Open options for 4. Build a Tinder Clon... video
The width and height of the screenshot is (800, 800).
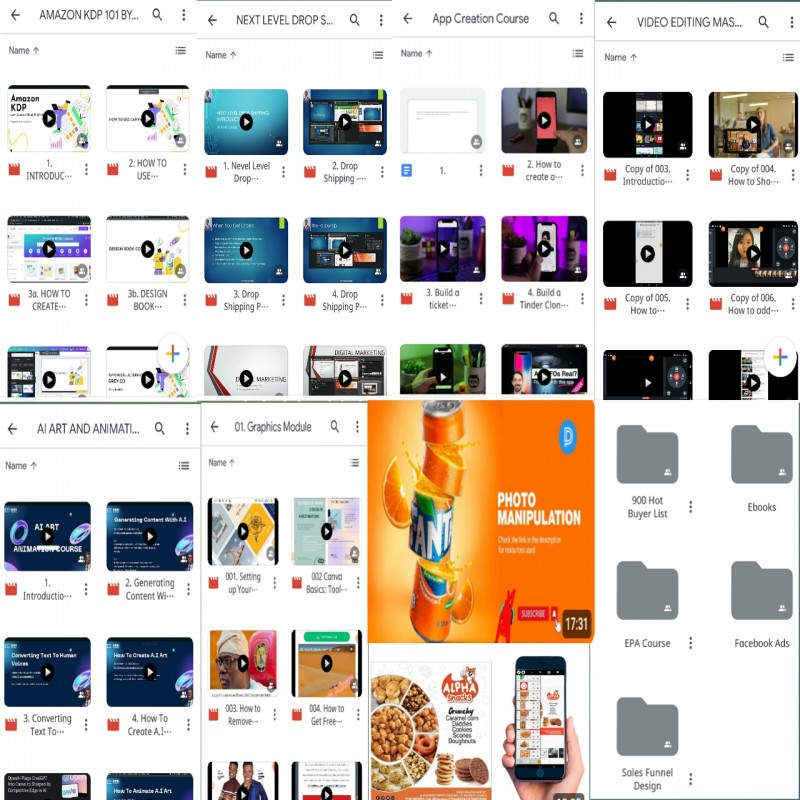(x=582, y=298)
